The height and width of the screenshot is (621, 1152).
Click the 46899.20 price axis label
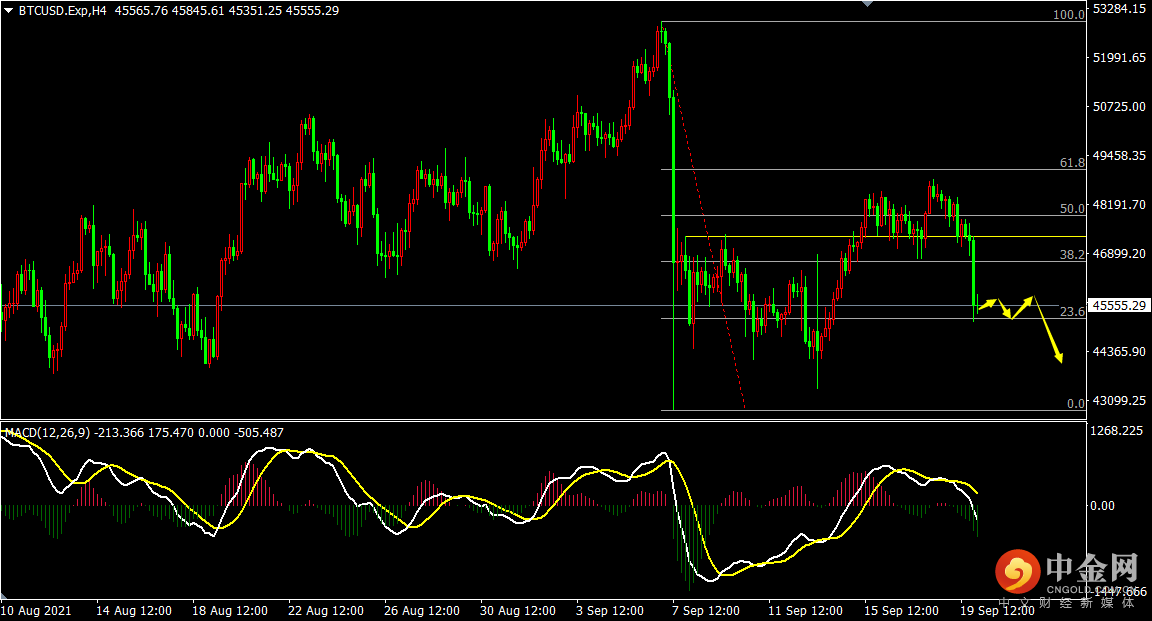(1120, 254)
